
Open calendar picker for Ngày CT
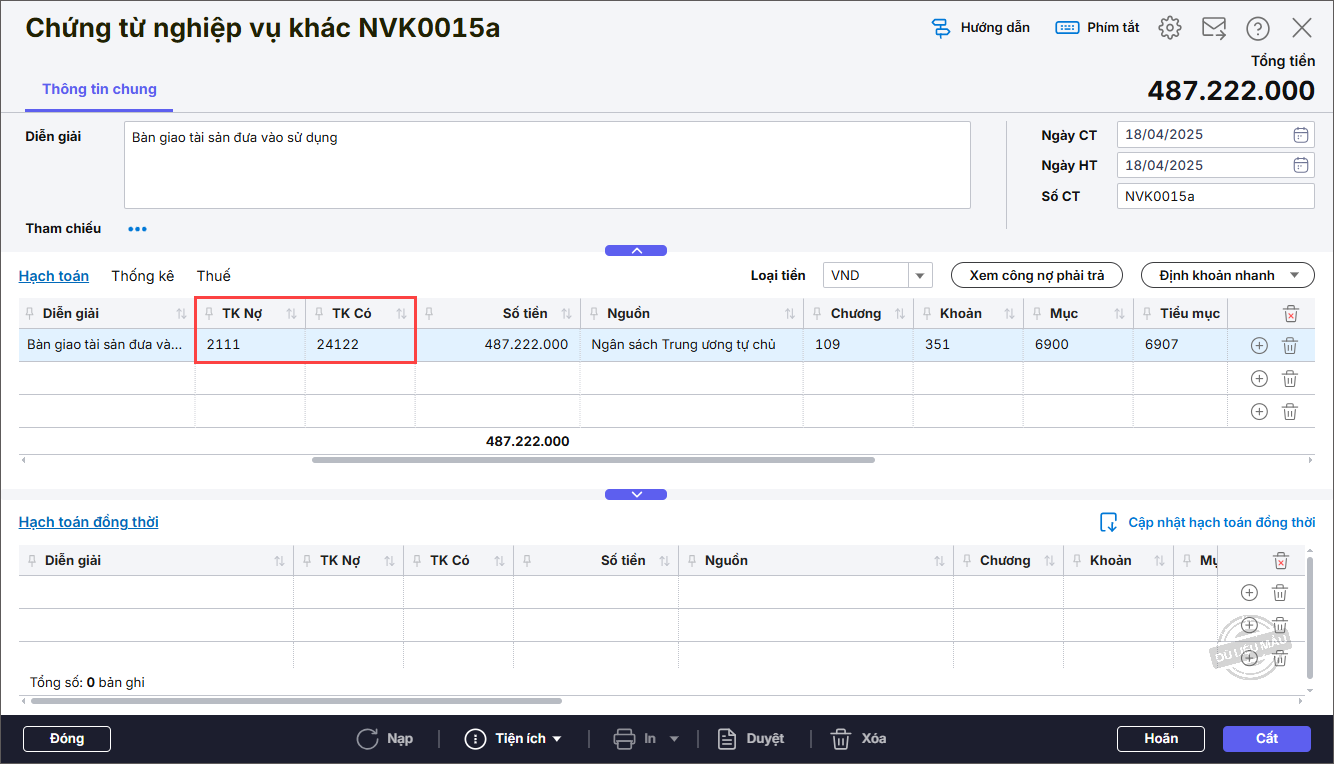tap(1300, 135)
